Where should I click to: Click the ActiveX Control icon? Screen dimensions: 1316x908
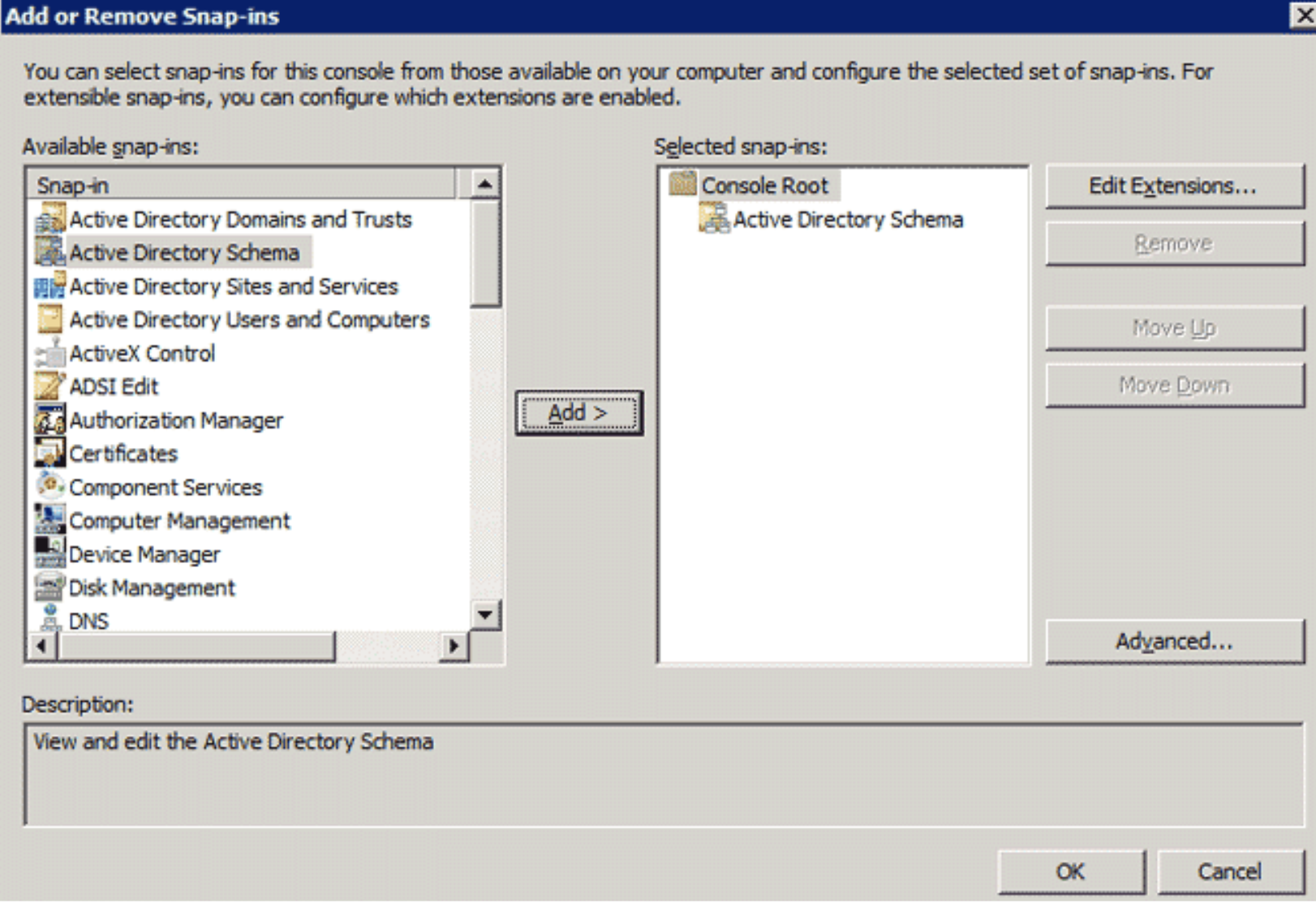point(50,353)
